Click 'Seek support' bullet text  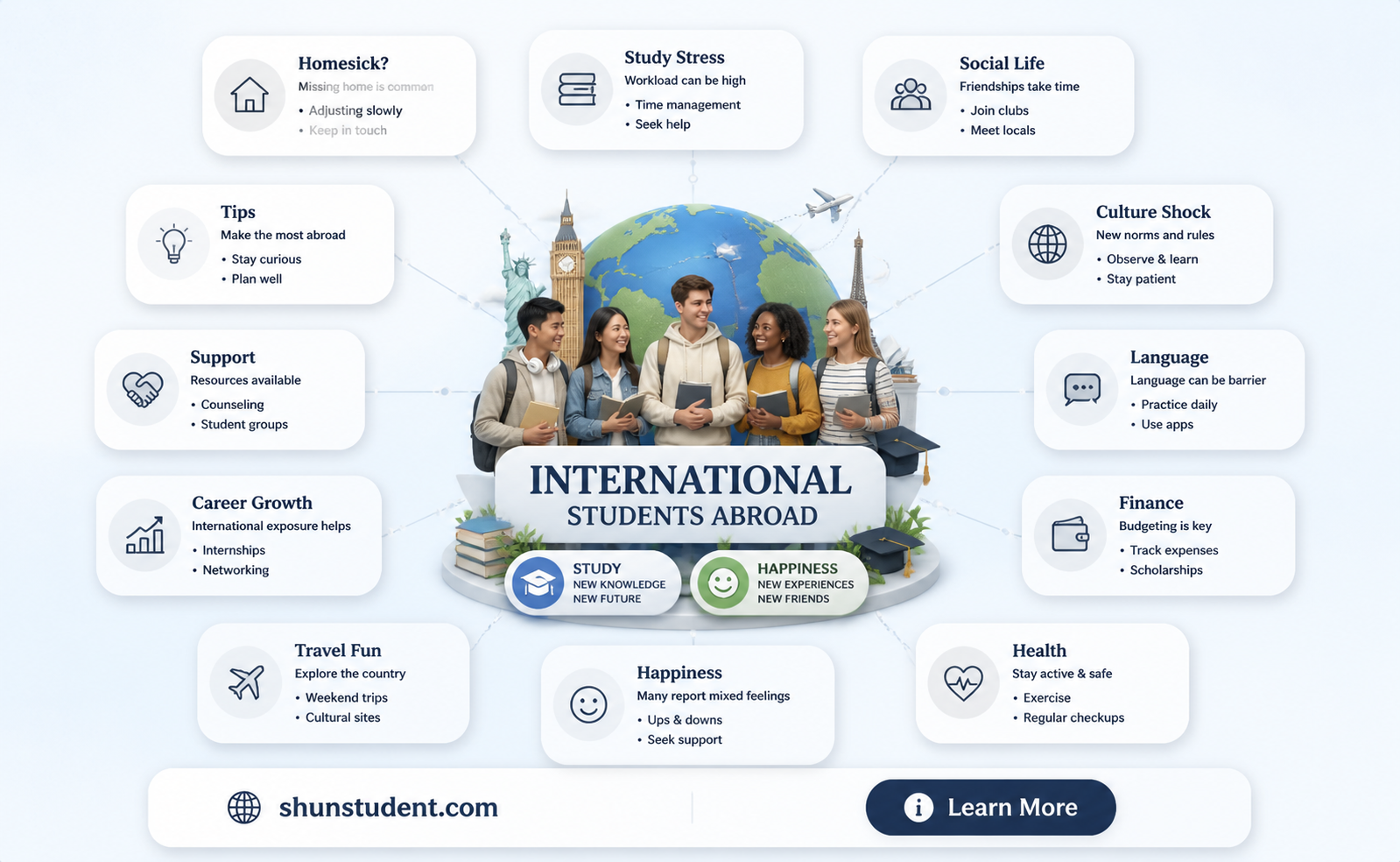[x=685, y=739]
